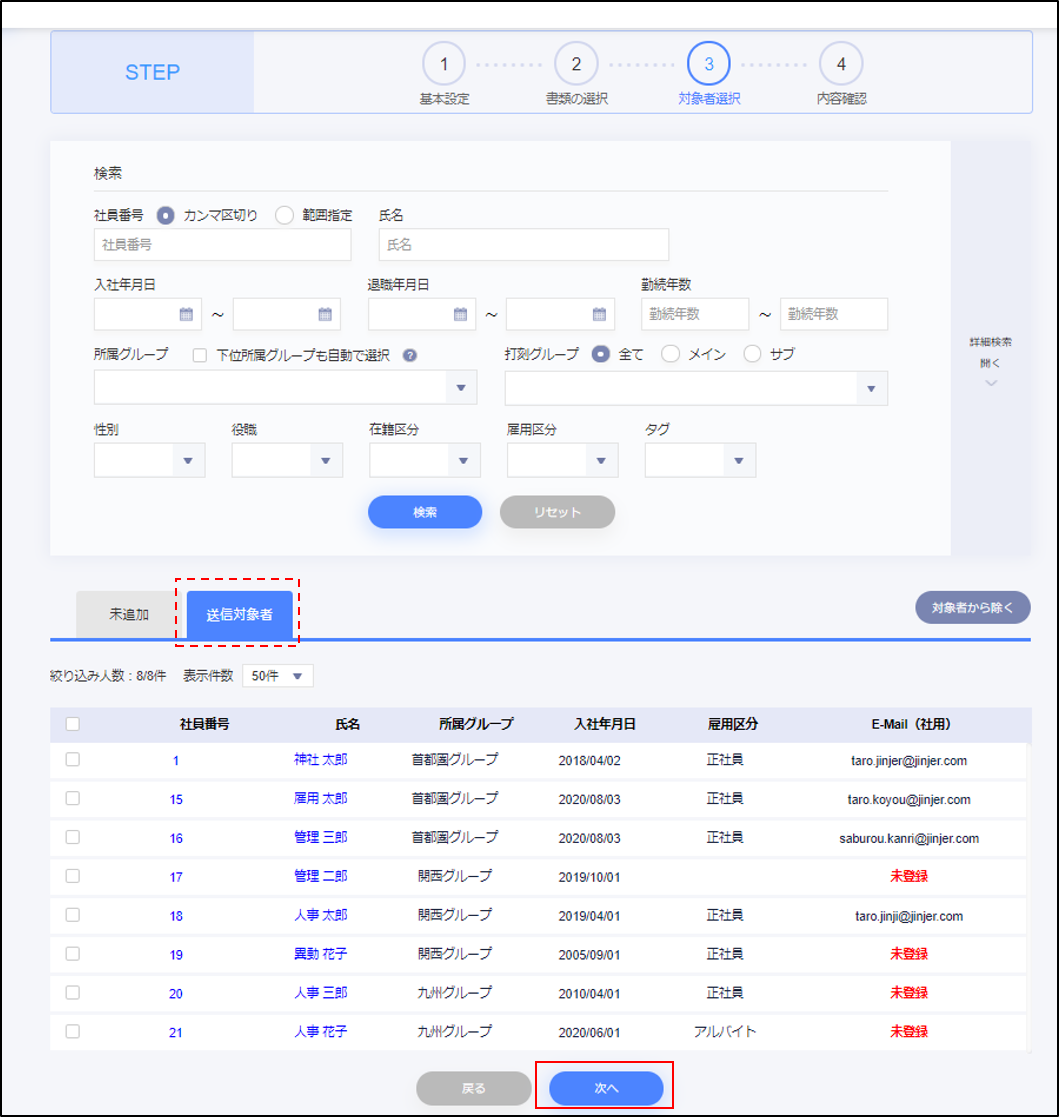Check the row for 人事 三郎

73,992
